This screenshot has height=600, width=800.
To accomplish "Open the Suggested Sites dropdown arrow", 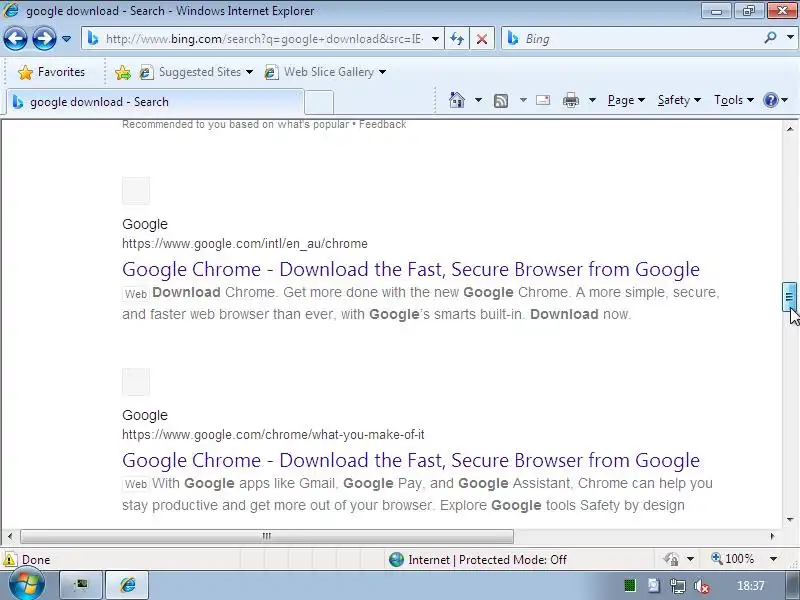I will point(249,72).
